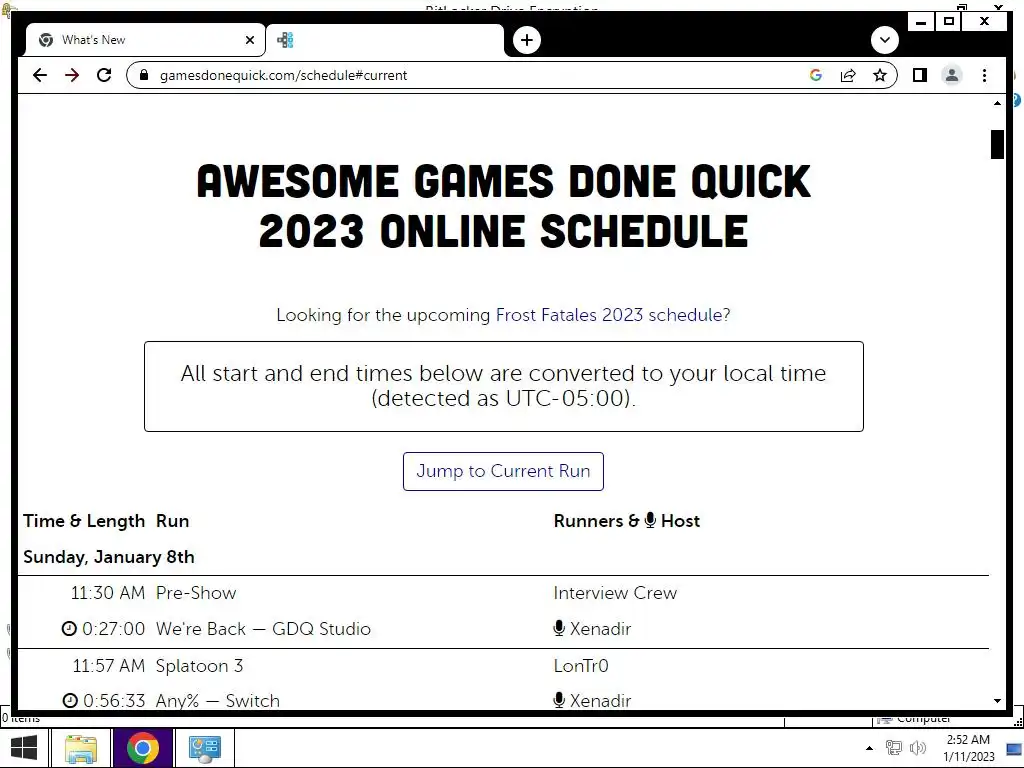The image size is (1024, 768).
Task: Open Chrome three-dot menu
Action: click(x=984, y=75)
